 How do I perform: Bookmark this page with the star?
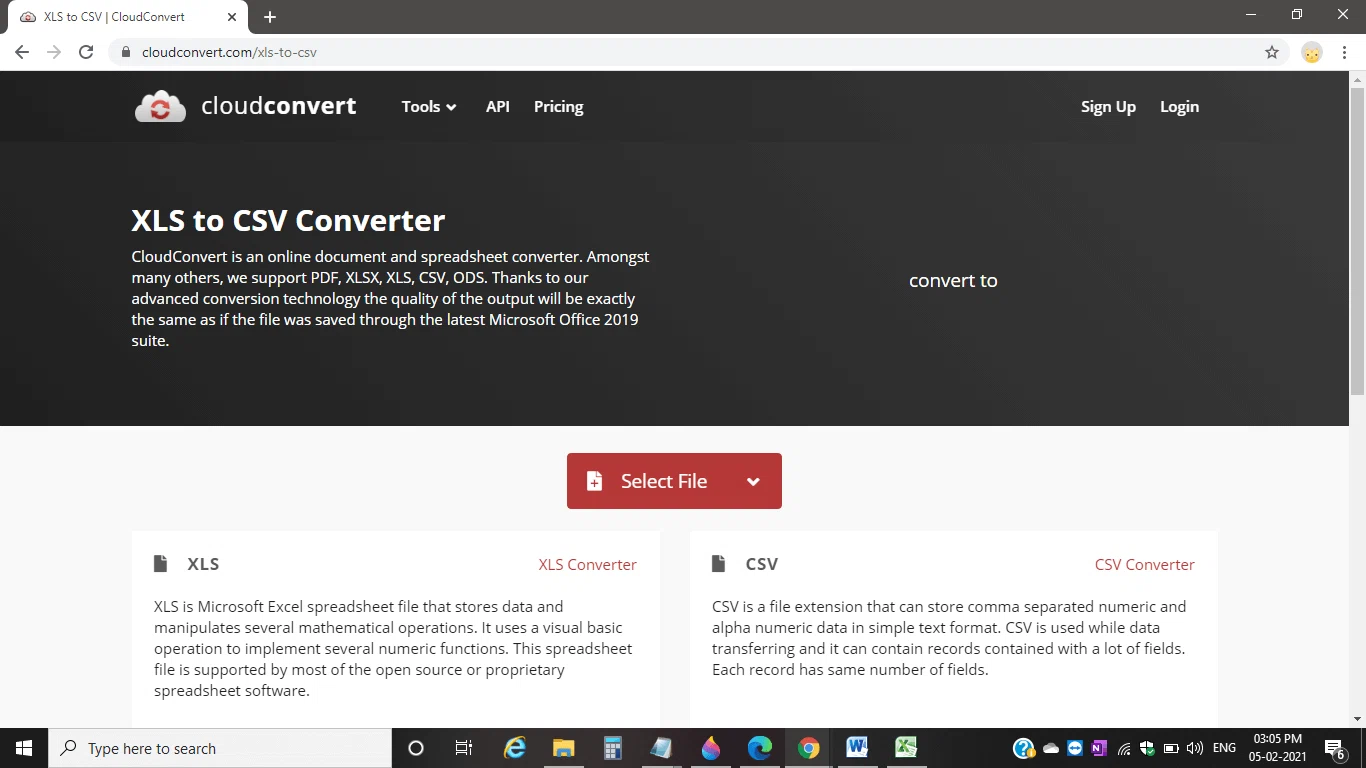(1272, 52)
